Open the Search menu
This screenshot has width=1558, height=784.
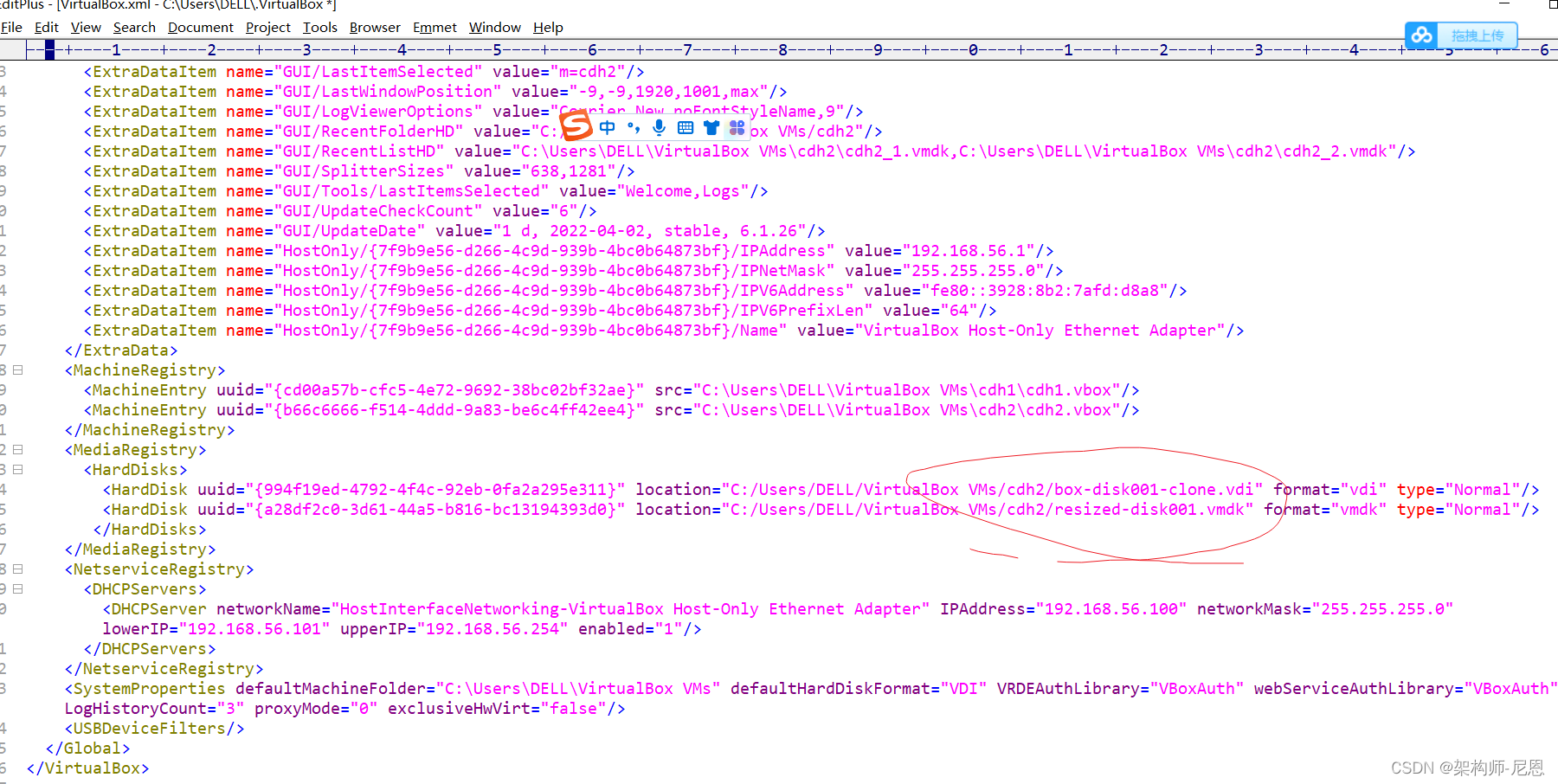[134, 28]
